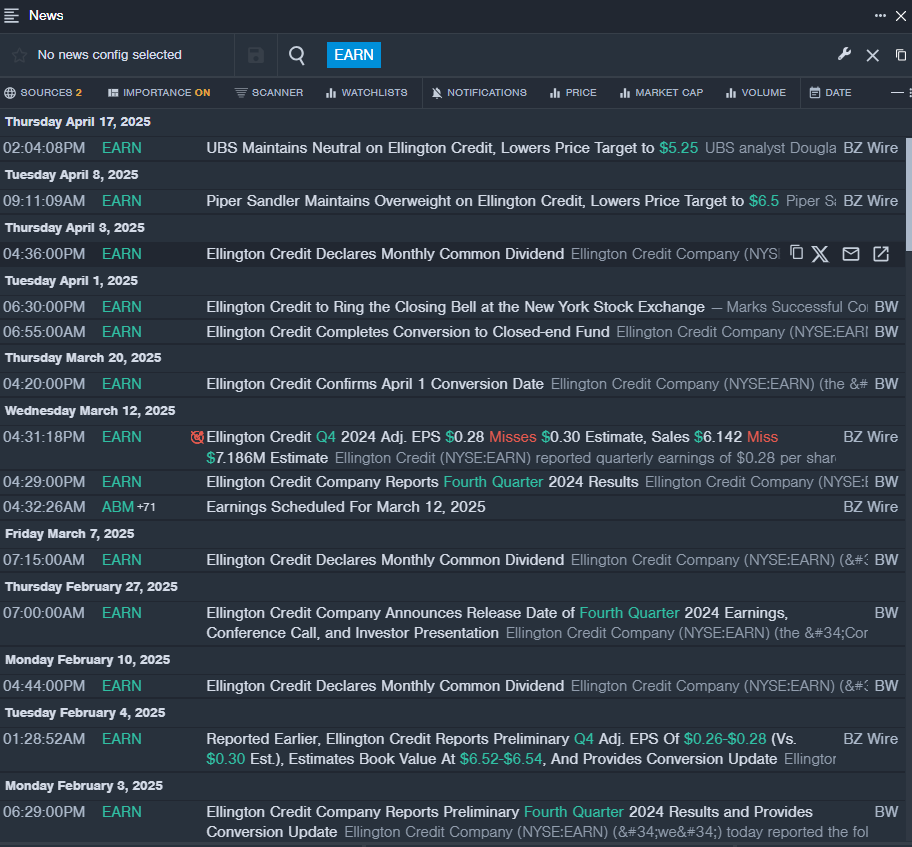
Task: Click the save config floppy disk icon
Action: tap(256, 55)
